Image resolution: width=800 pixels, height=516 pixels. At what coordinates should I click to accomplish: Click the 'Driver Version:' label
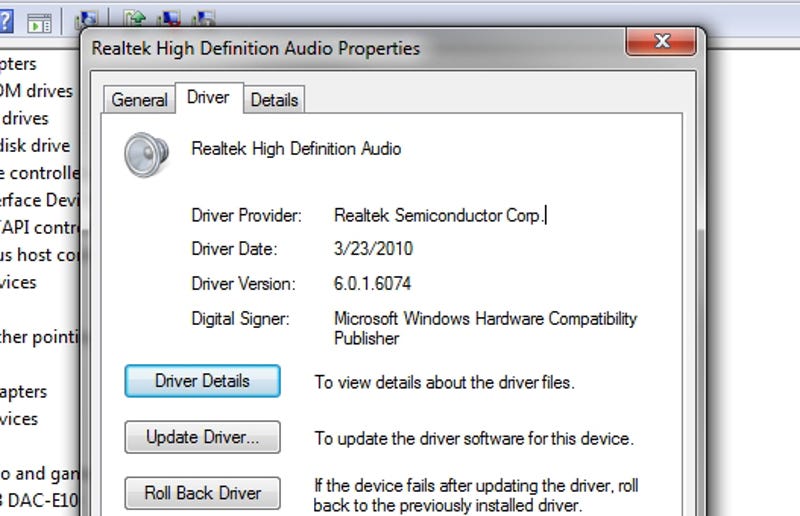(243, 283)
